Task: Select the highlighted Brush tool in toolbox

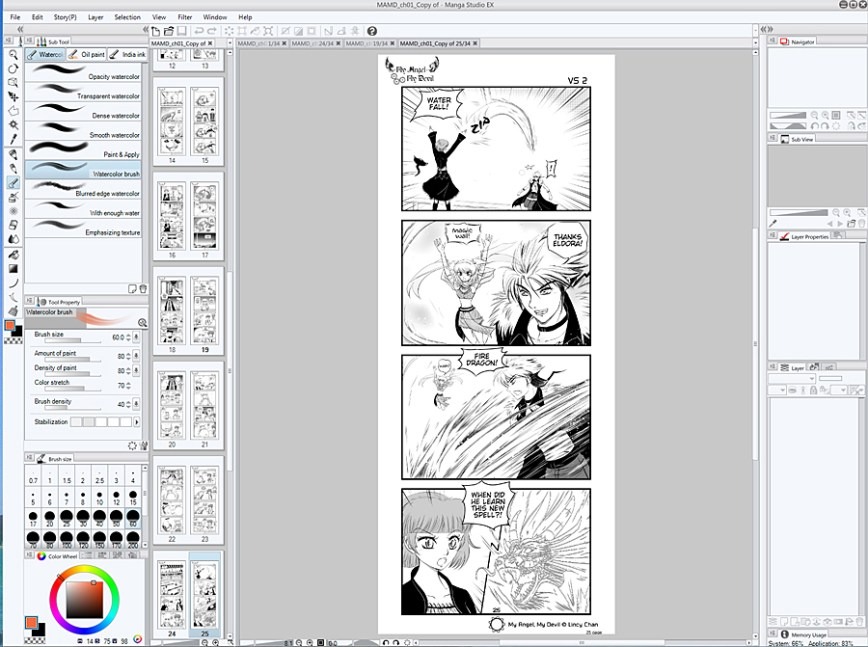Action: [13, 183]
